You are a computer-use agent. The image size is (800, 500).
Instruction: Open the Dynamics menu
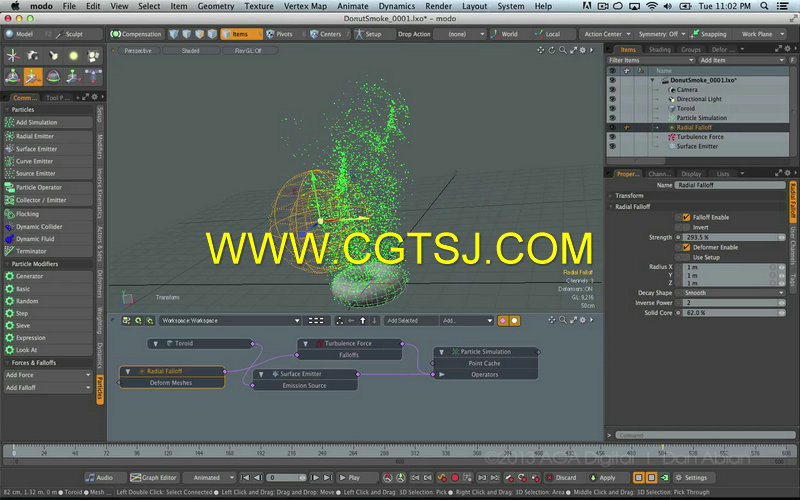pos(396,6)
